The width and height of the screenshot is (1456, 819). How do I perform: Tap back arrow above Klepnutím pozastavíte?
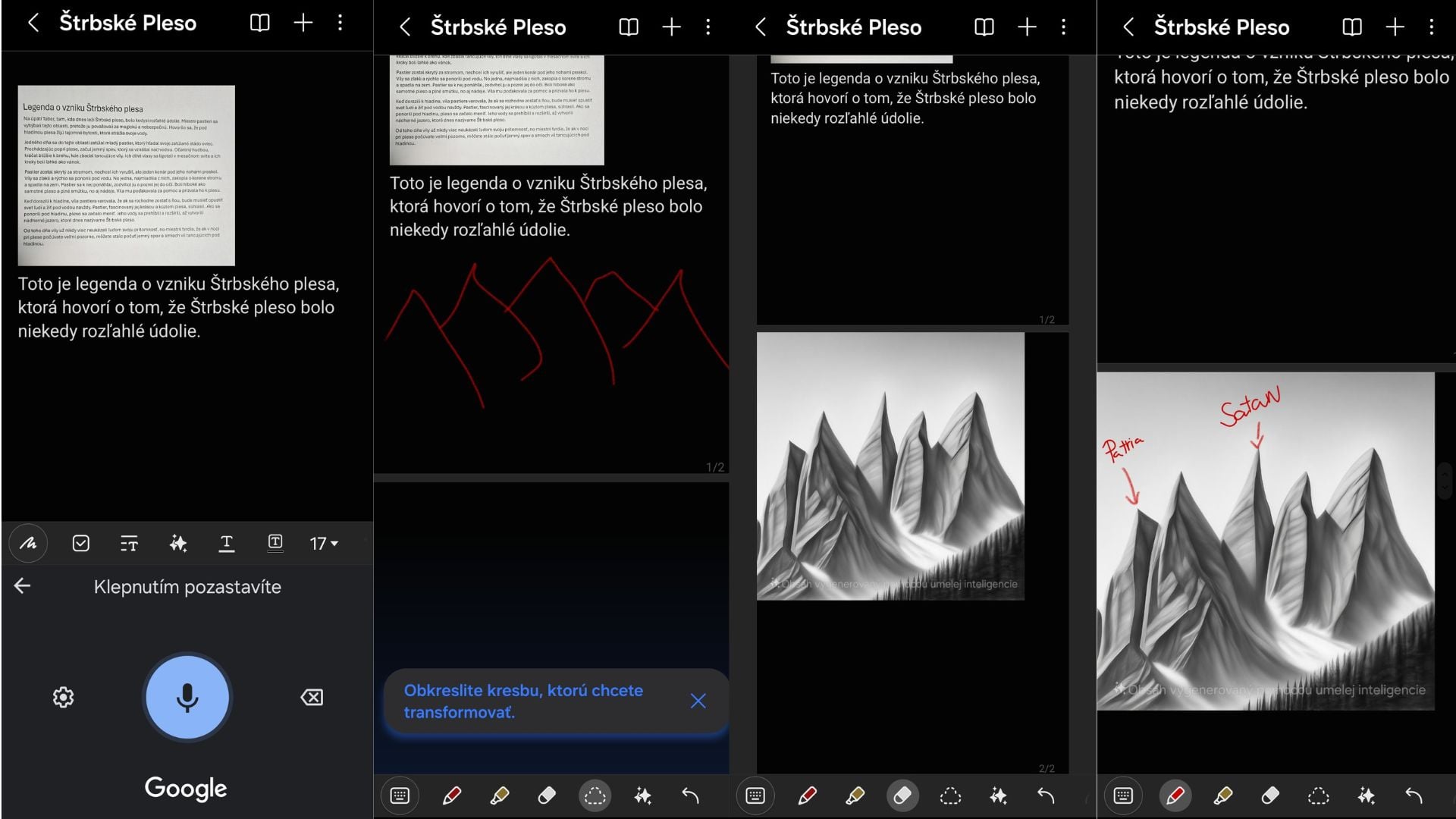(23, 585)
